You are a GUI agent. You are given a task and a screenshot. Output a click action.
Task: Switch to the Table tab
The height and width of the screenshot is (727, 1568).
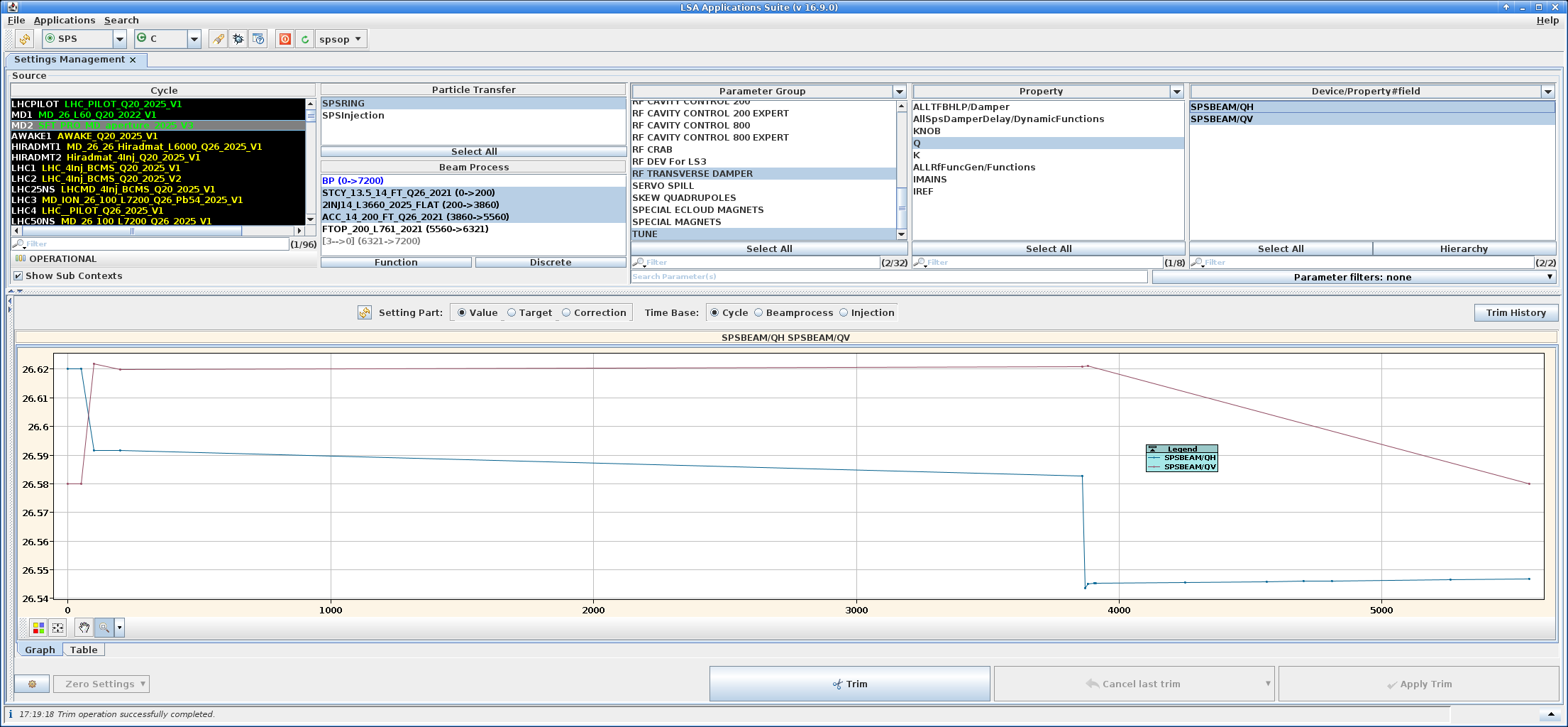(x=84, y=650)
